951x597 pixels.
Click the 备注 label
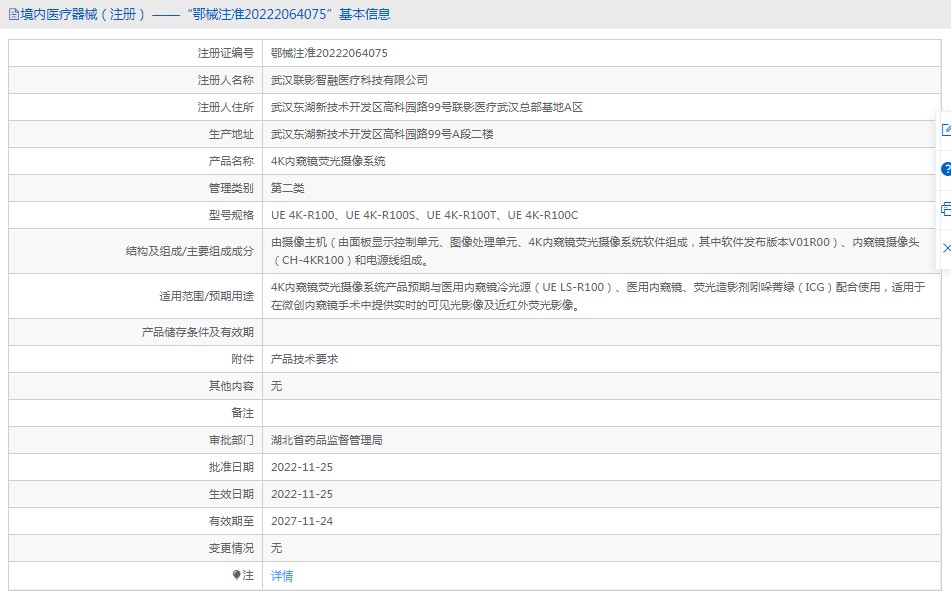(243, 413)
